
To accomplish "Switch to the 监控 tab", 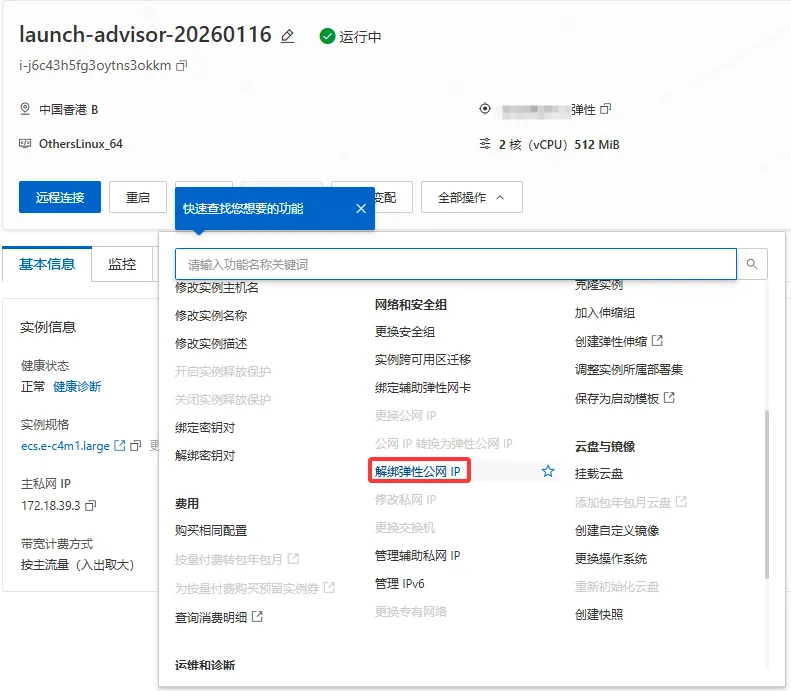I will click(122, 264).
